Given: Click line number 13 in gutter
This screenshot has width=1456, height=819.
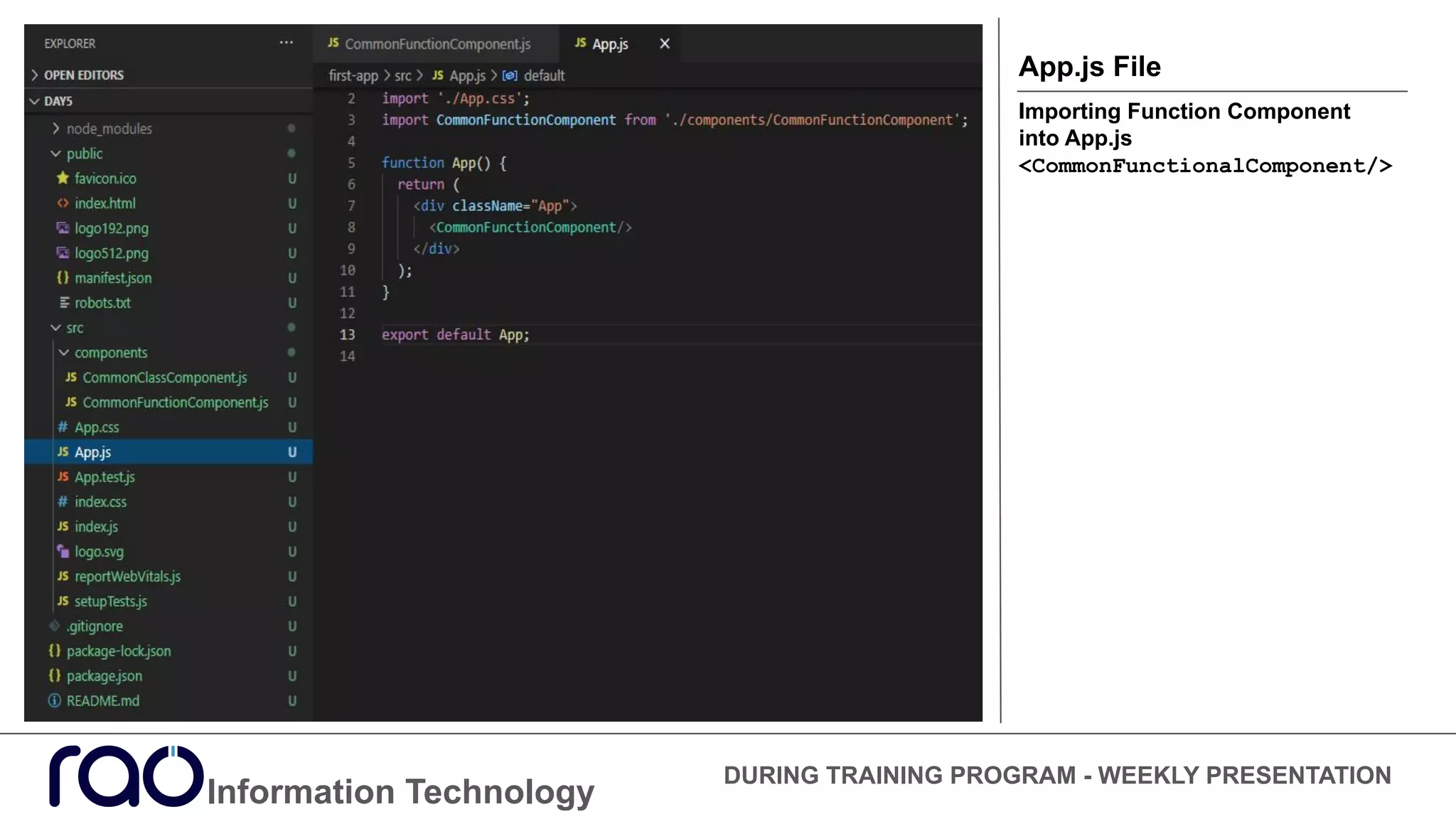Looking at the screenshot, I should (x=347, y=334).
